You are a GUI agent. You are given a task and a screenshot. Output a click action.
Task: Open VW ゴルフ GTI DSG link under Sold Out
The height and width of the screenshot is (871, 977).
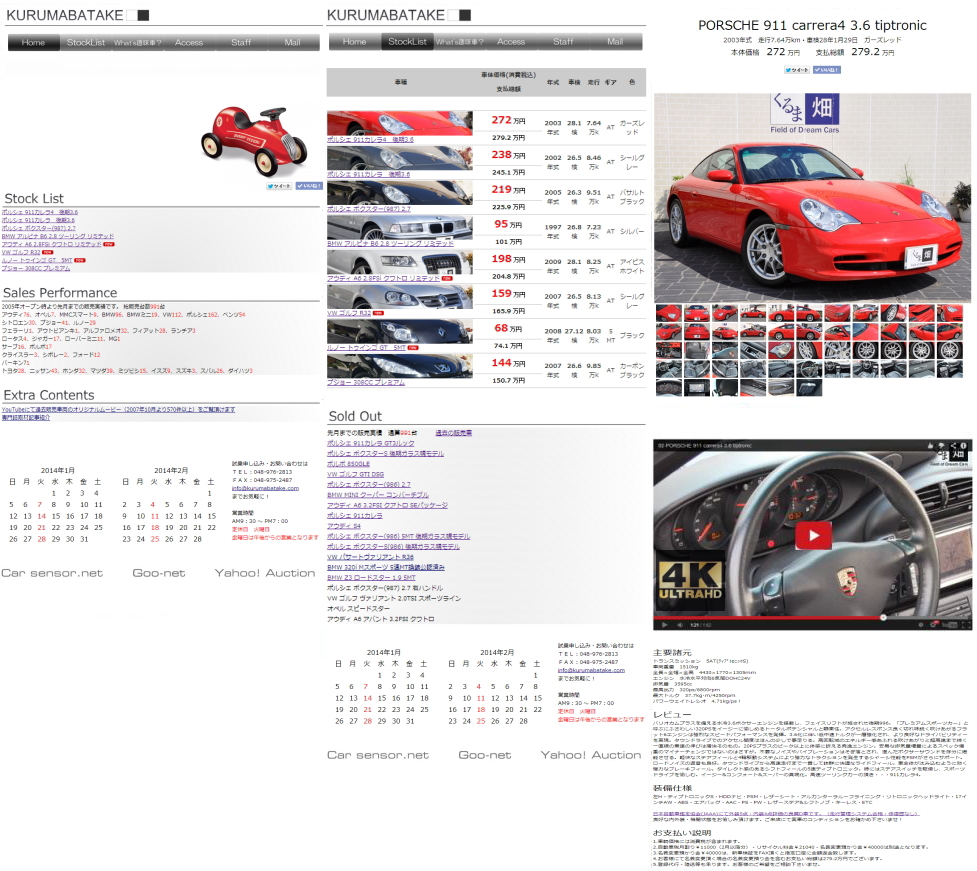[x=355, y=475]
